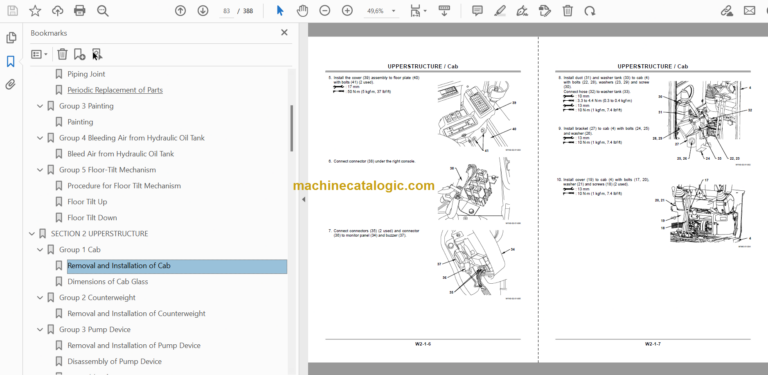Image resolution: width=768 pixels, height=375 pixels.
Task: Click the bookmarks panel scrollbar thumb
Action: (292, 128)
